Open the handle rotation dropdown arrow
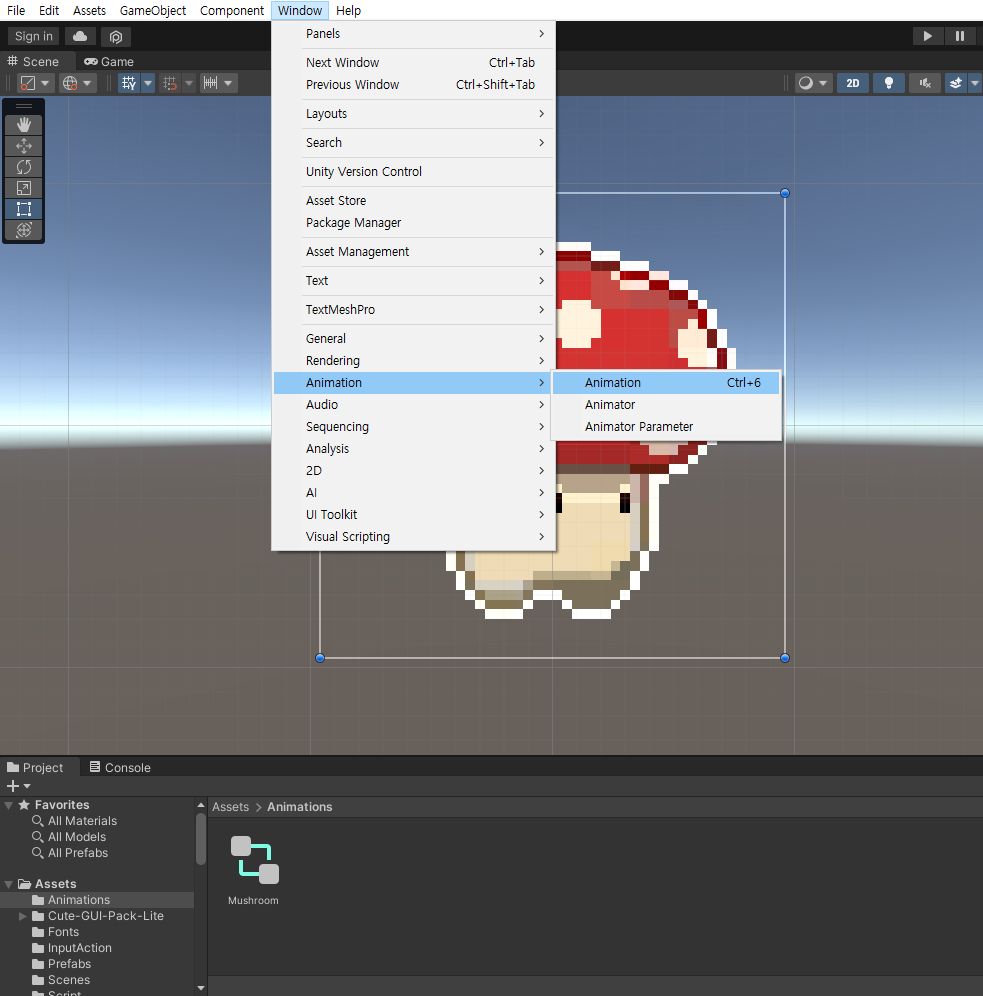 point(87,83)
